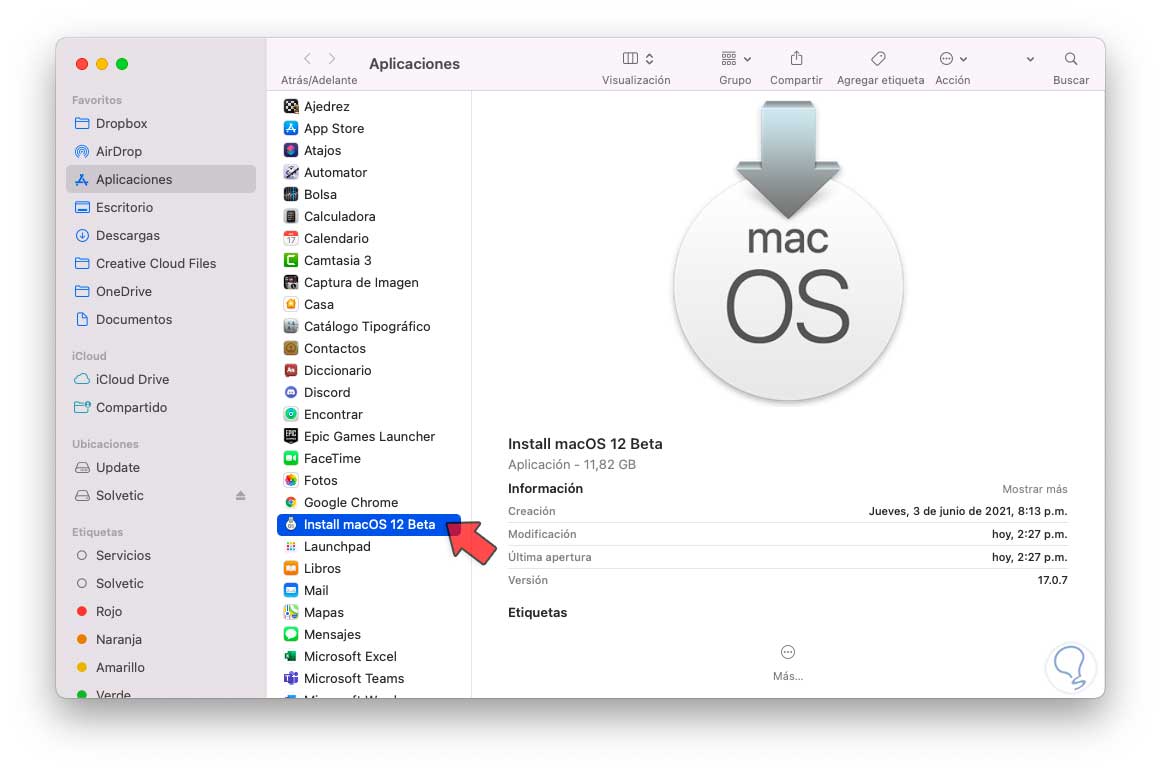
Task: Select Aplicaciones in Favoritos
Action: [161, 179]
